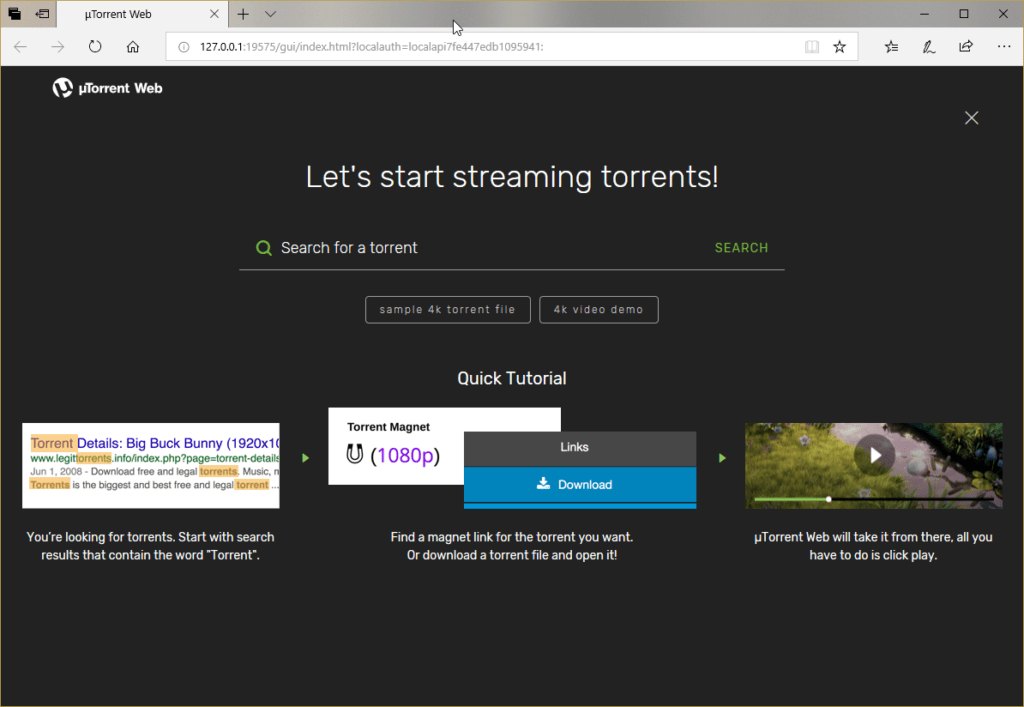Add this page to favorites with star

(839, 46)
